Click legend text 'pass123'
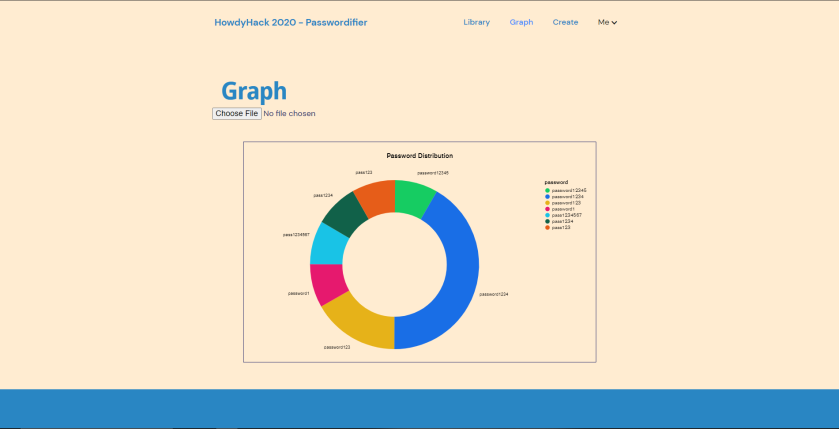 [x=561, y=227]
